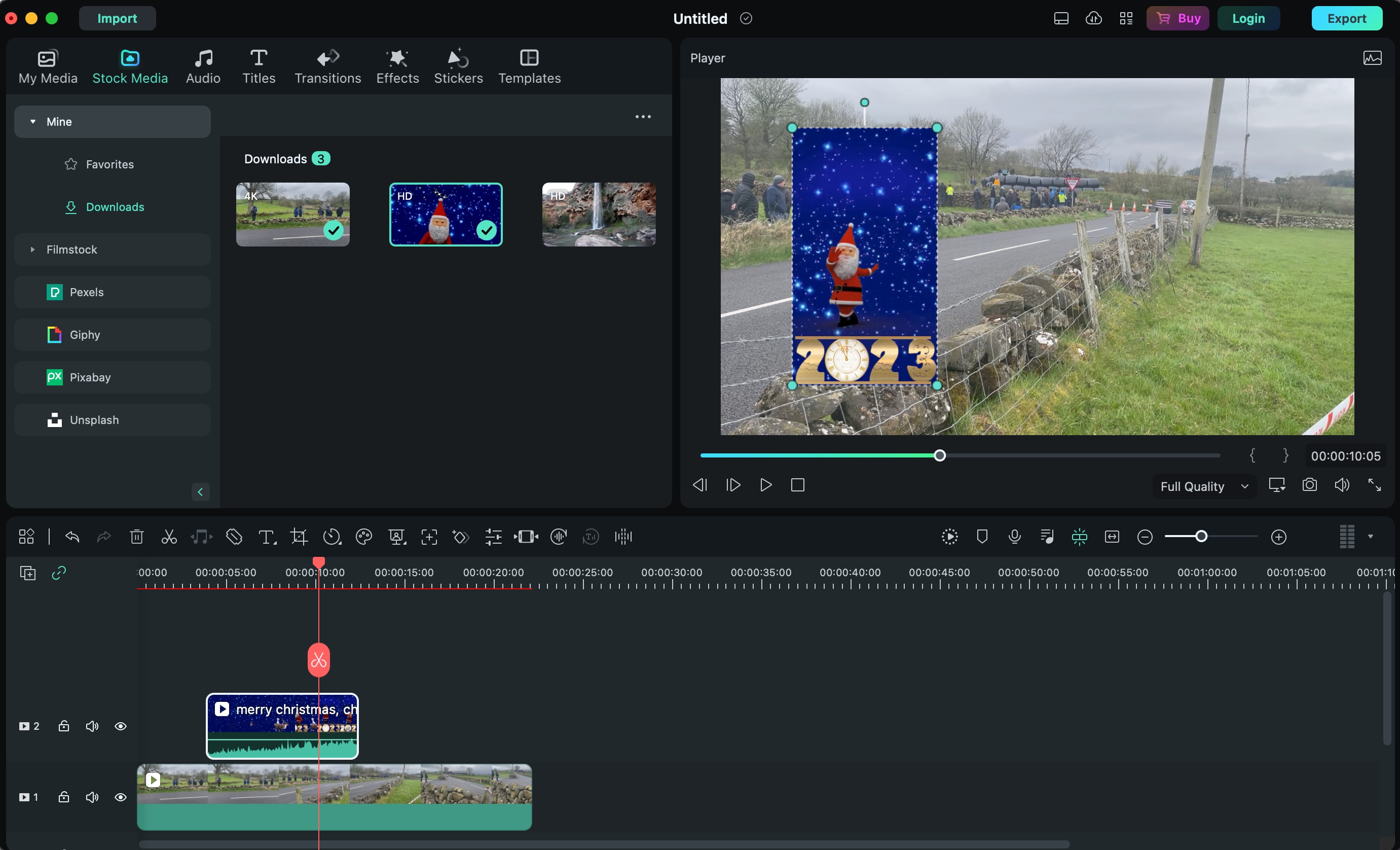
Task: Select the Crop tool in toolbar
Action: (x=298, y=537)
